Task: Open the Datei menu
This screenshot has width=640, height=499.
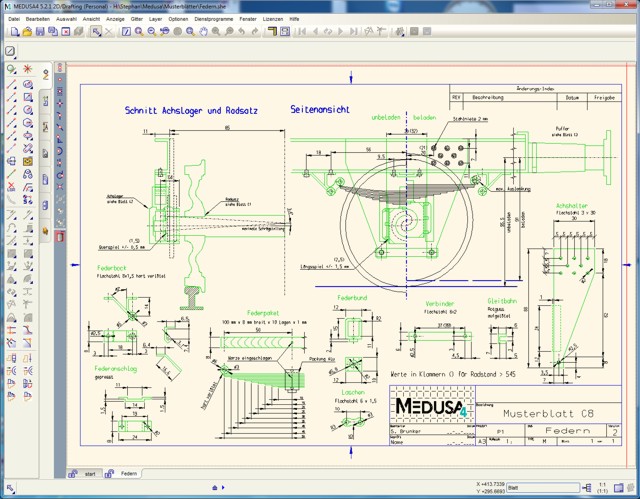Action: pos(14,19)
